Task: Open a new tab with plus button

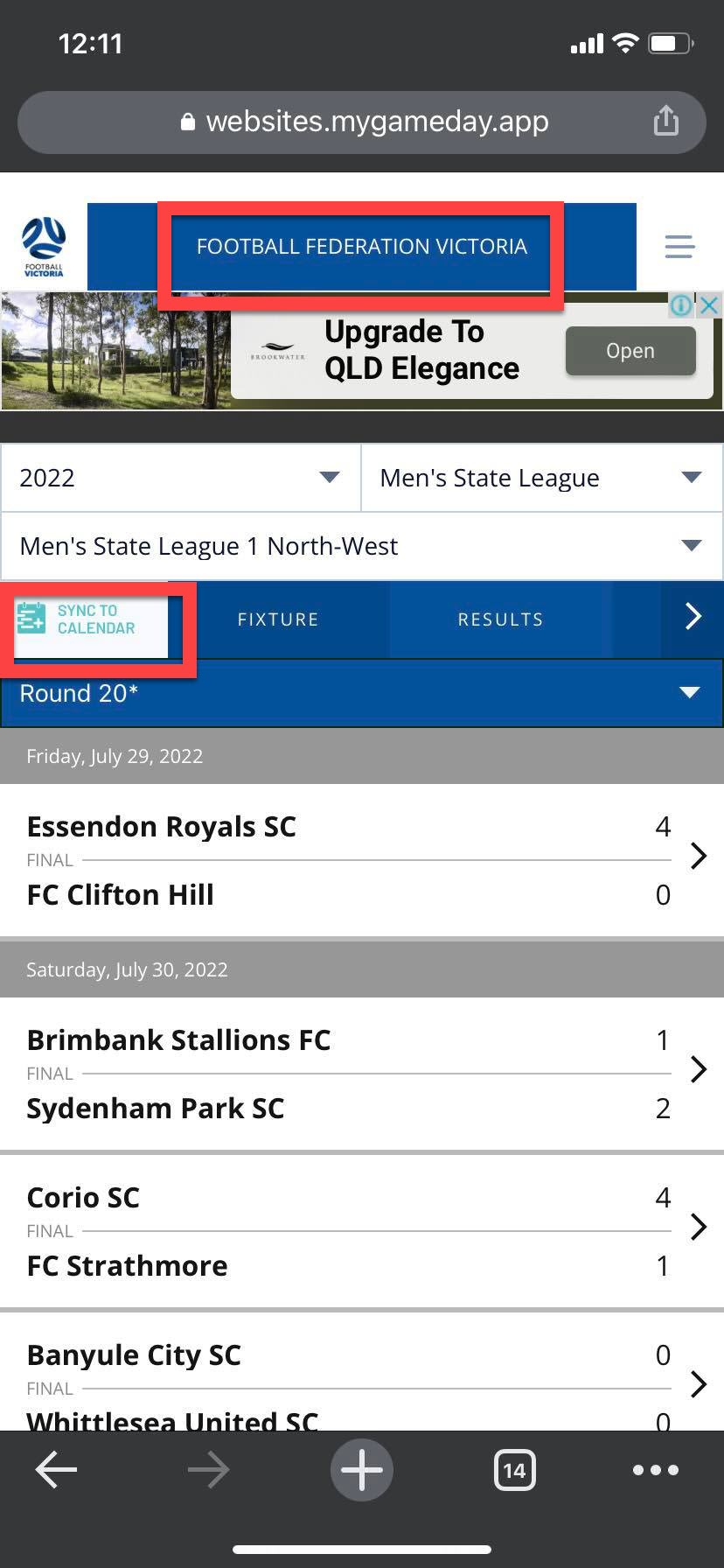Action: point(361,1470)
